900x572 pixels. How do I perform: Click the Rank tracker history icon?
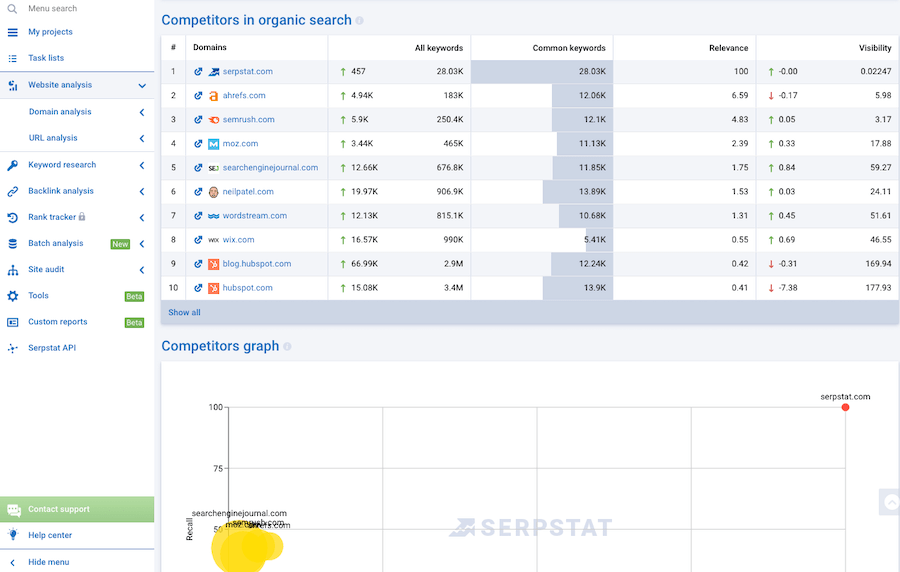click(x=13, y=217)
